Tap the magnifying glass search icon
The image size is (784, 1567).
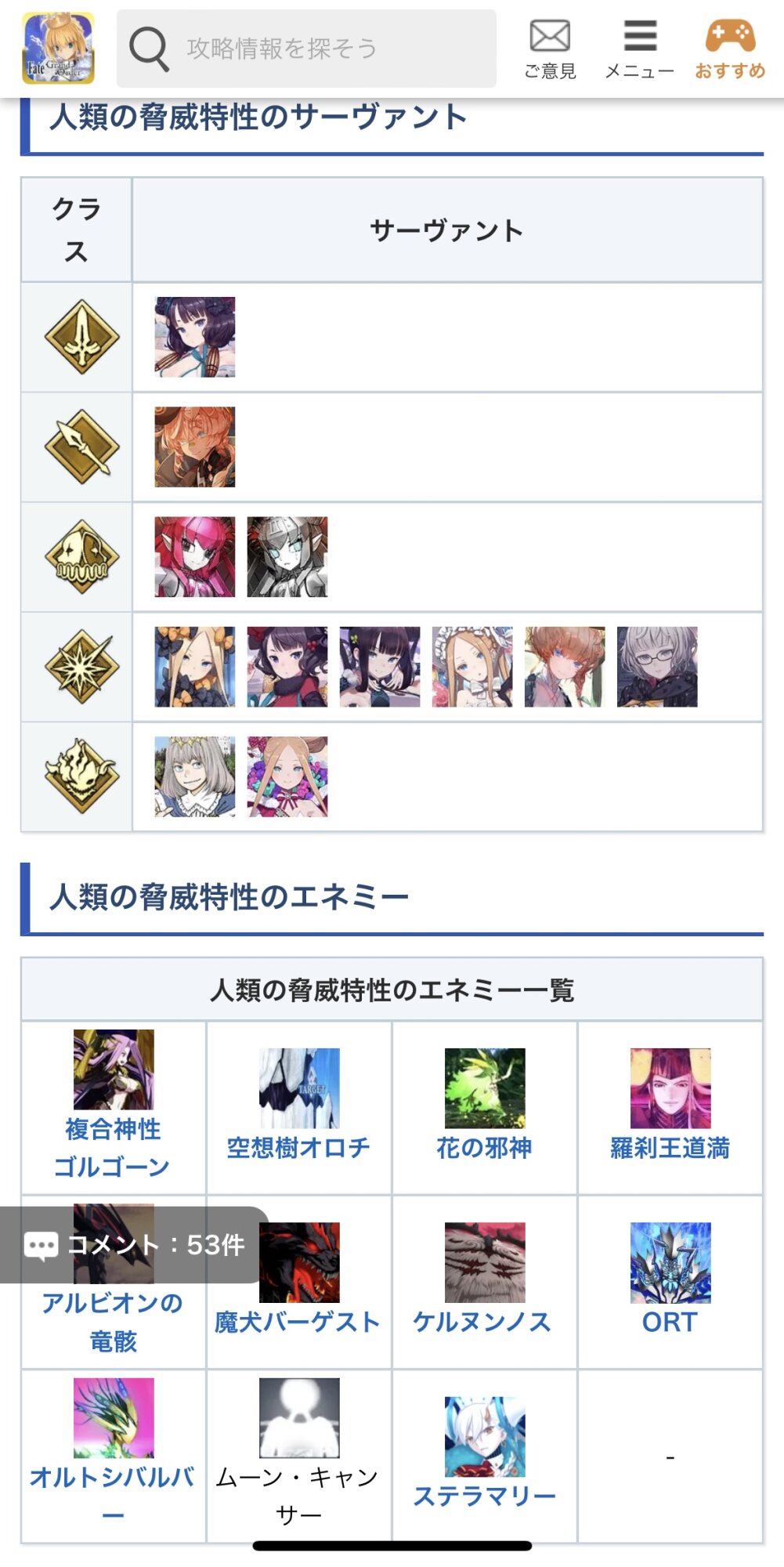[149, 49]
